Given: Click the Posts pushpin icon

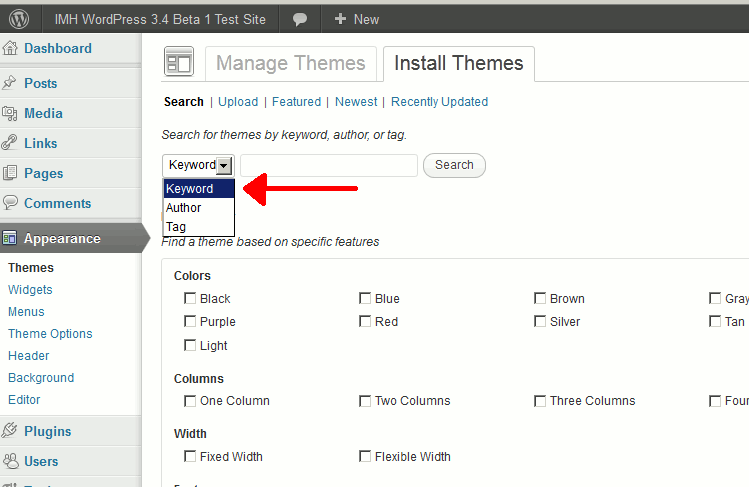Looking at the screenshot, I should (9, 83).
